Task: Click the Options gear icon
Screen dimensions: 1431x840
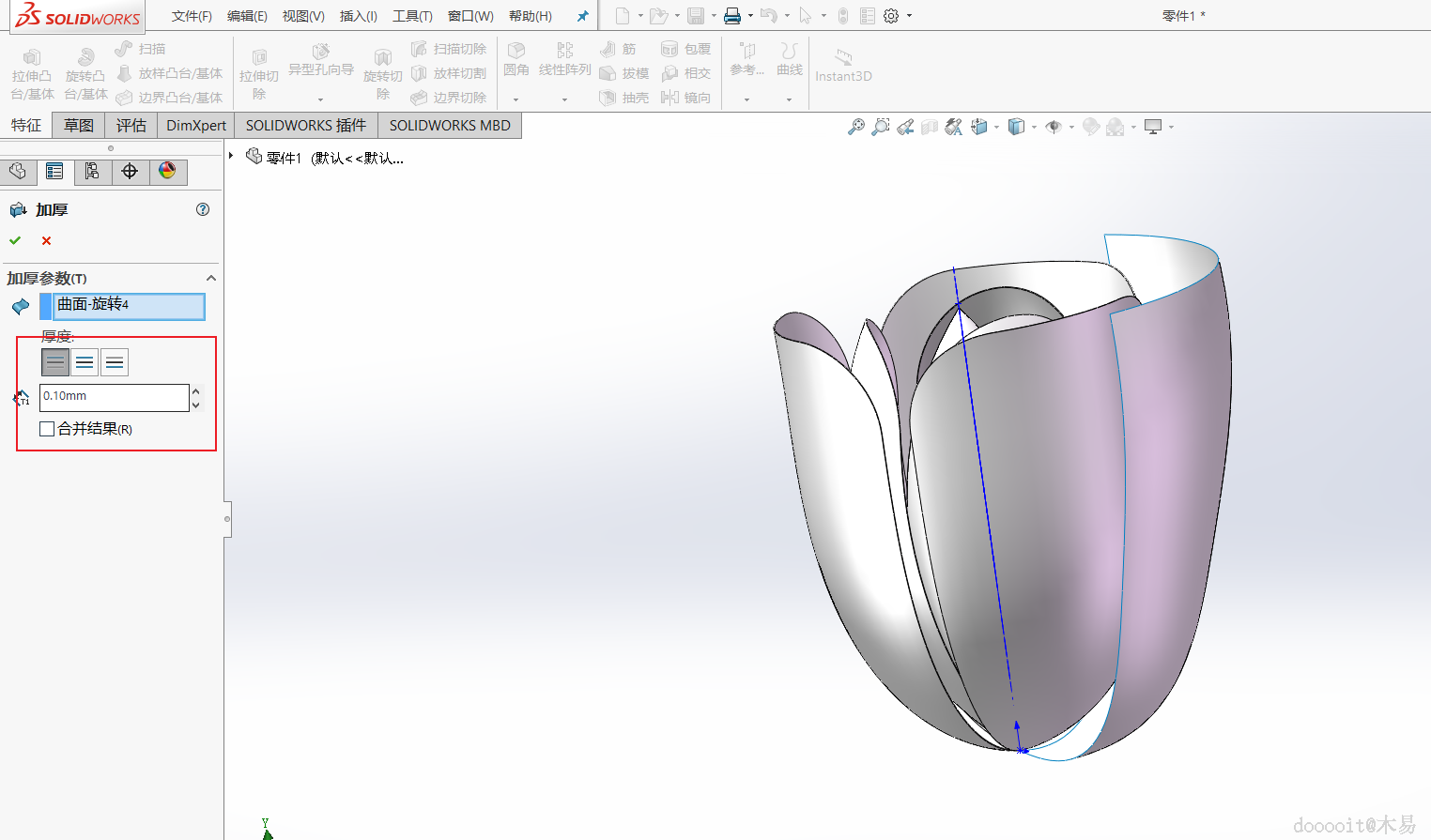Action: (891, 16)
